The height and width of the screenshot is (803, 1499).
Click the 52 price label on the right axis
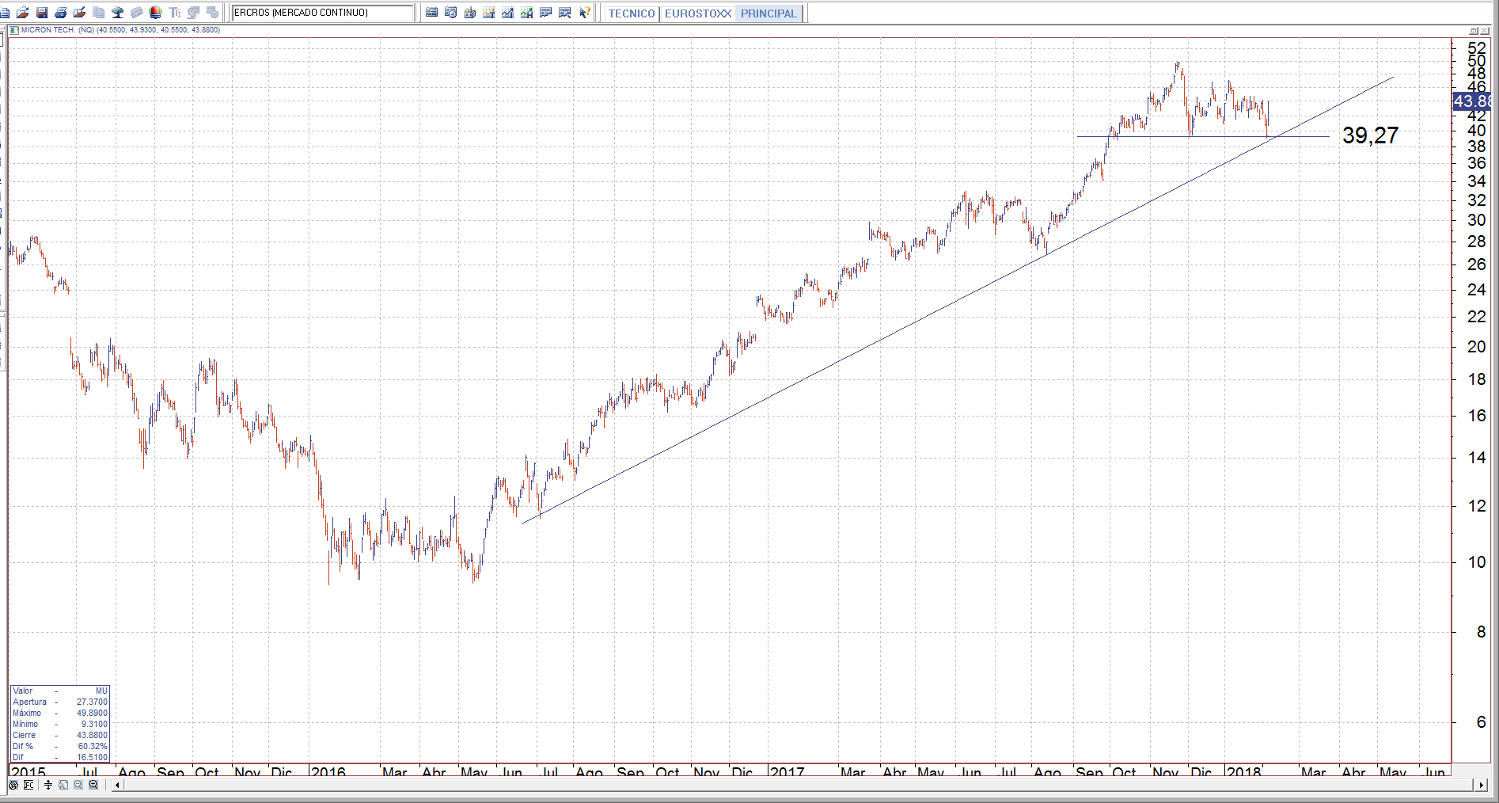[x=1476, y=47]
